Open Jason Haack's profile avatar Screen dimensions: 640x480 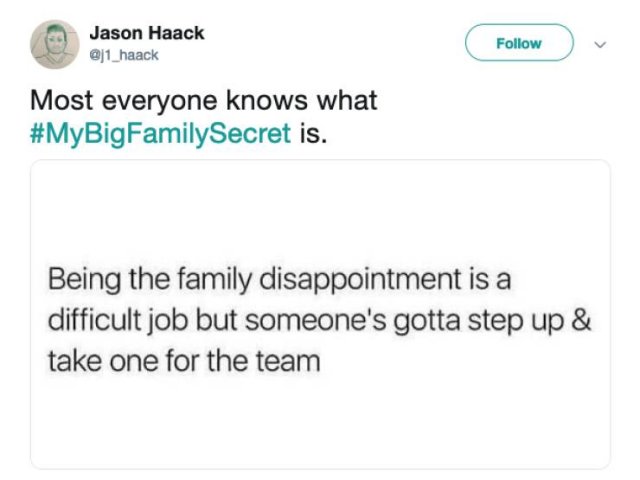55,44
